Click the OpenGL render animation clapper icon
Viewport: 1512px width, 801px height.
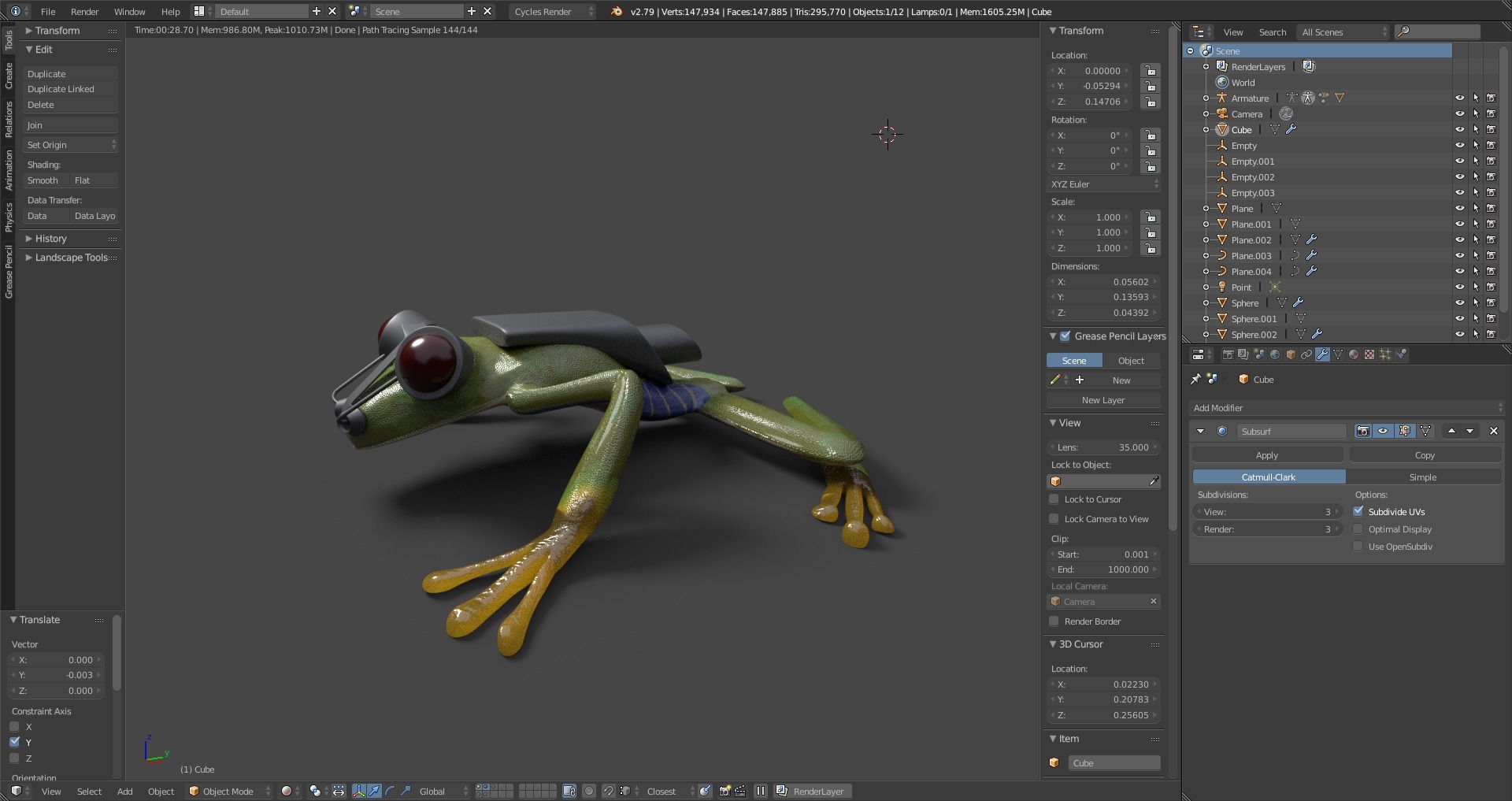(x=740, y=792)
